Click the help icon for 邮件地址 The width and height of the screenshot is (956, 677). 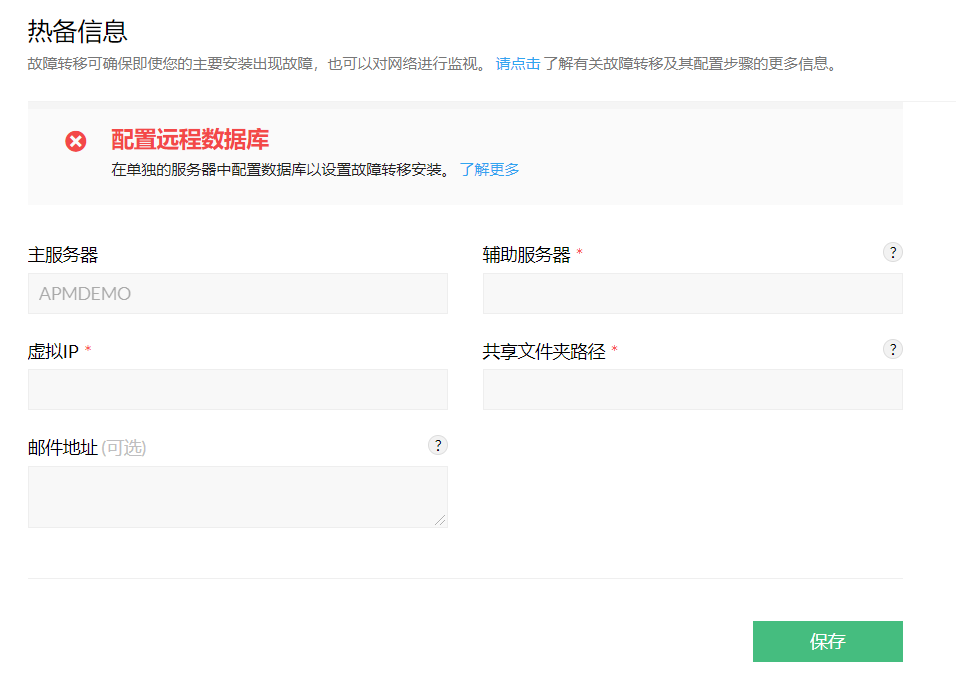coord(437,445)
